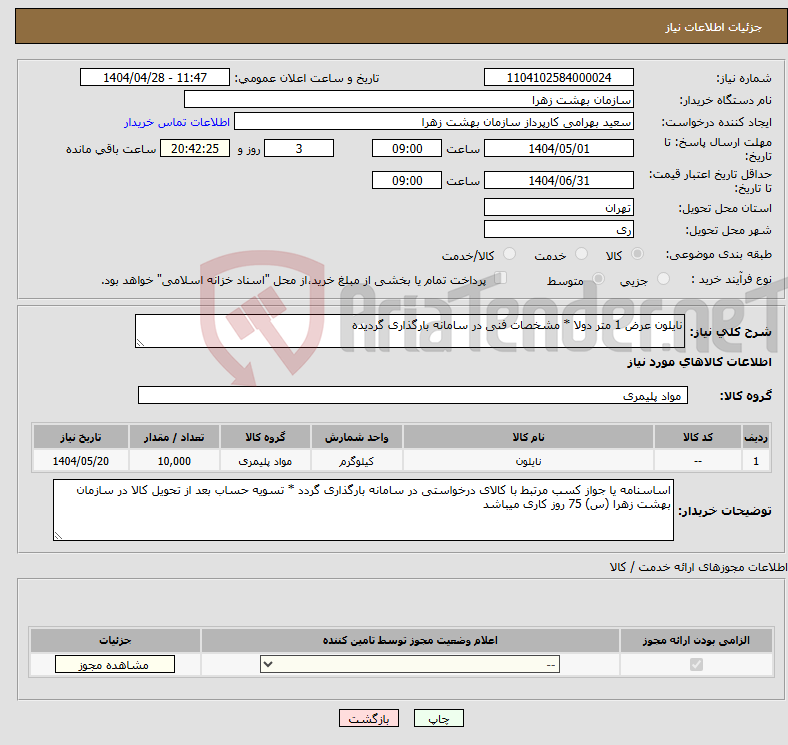
Task: Click the بازگشت back button
Action: [369, 719]
